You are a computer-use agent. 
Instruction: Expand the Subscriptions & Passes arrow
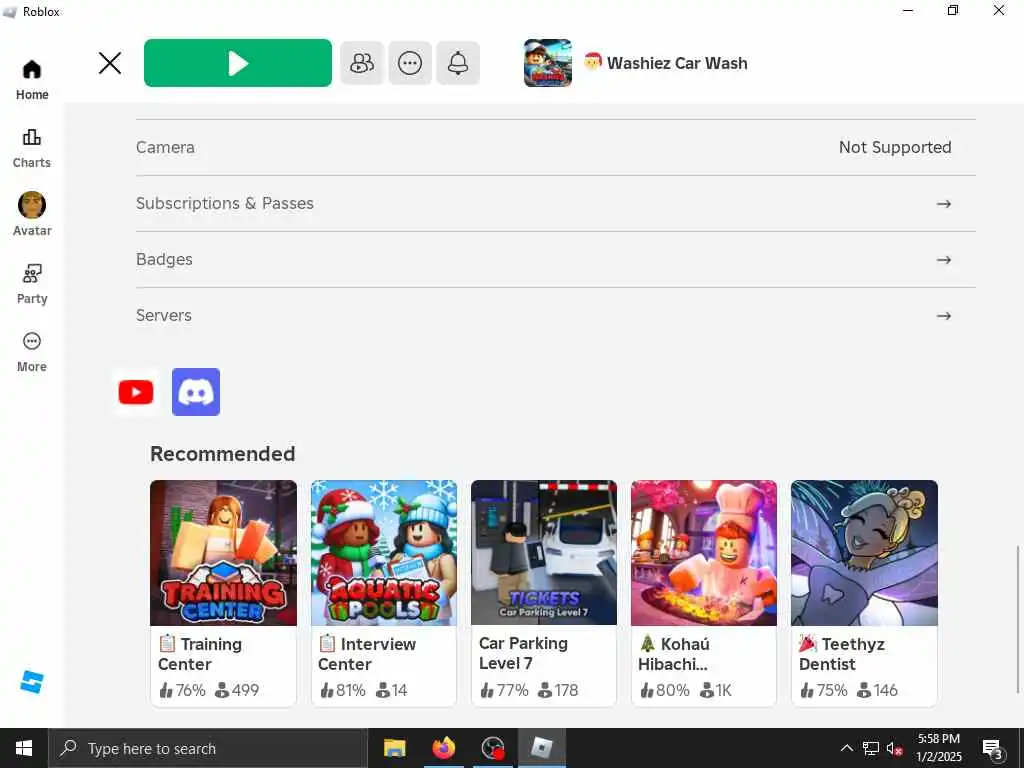tap(944, 204)
